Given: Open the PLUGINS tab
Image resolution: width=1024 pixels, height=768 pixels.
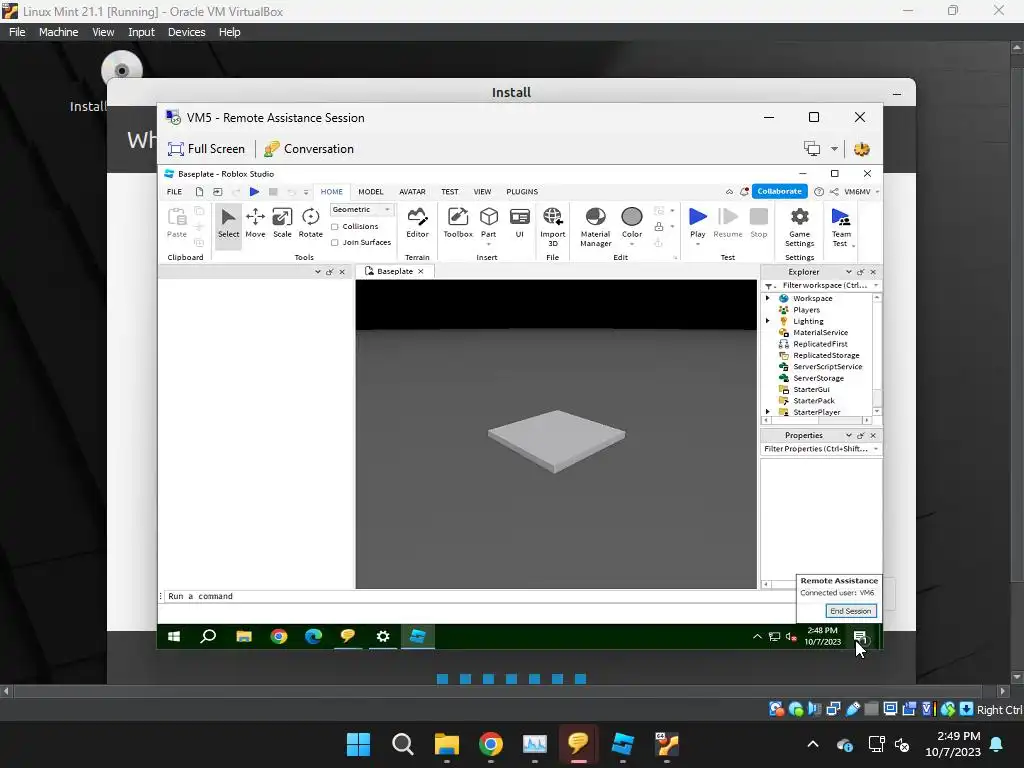Looking at the screenshot, I should coord(522,191).
